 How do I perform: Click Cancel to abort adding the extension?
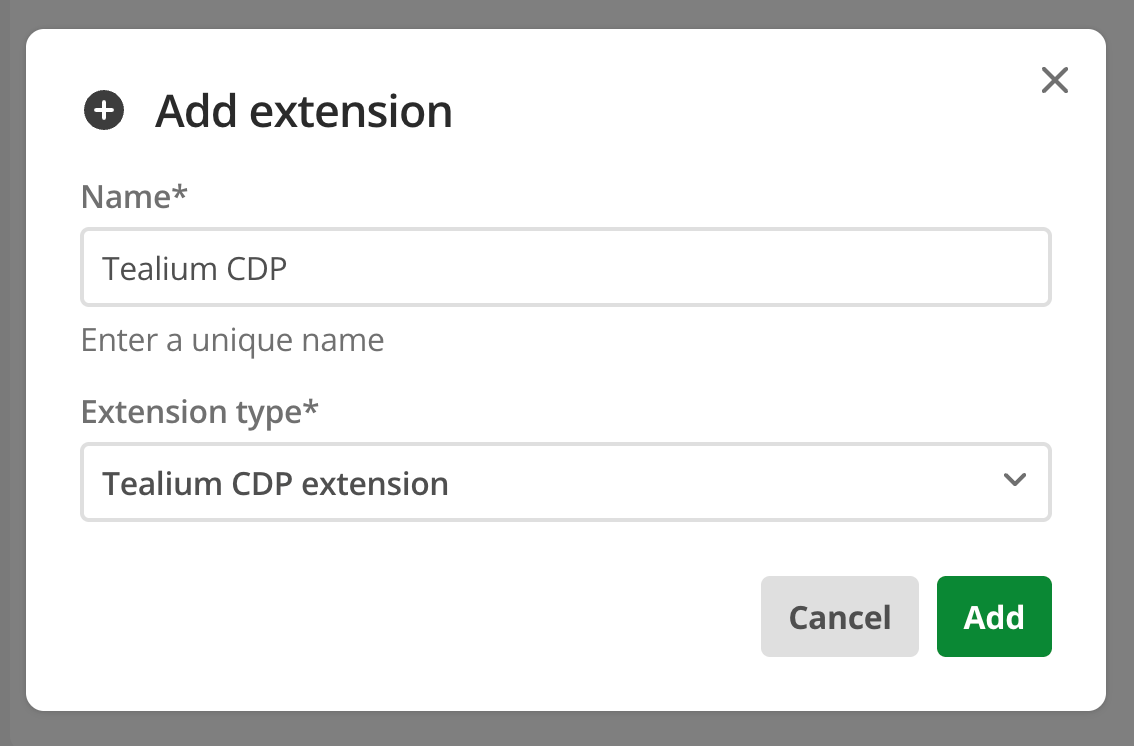pos(839,617)
